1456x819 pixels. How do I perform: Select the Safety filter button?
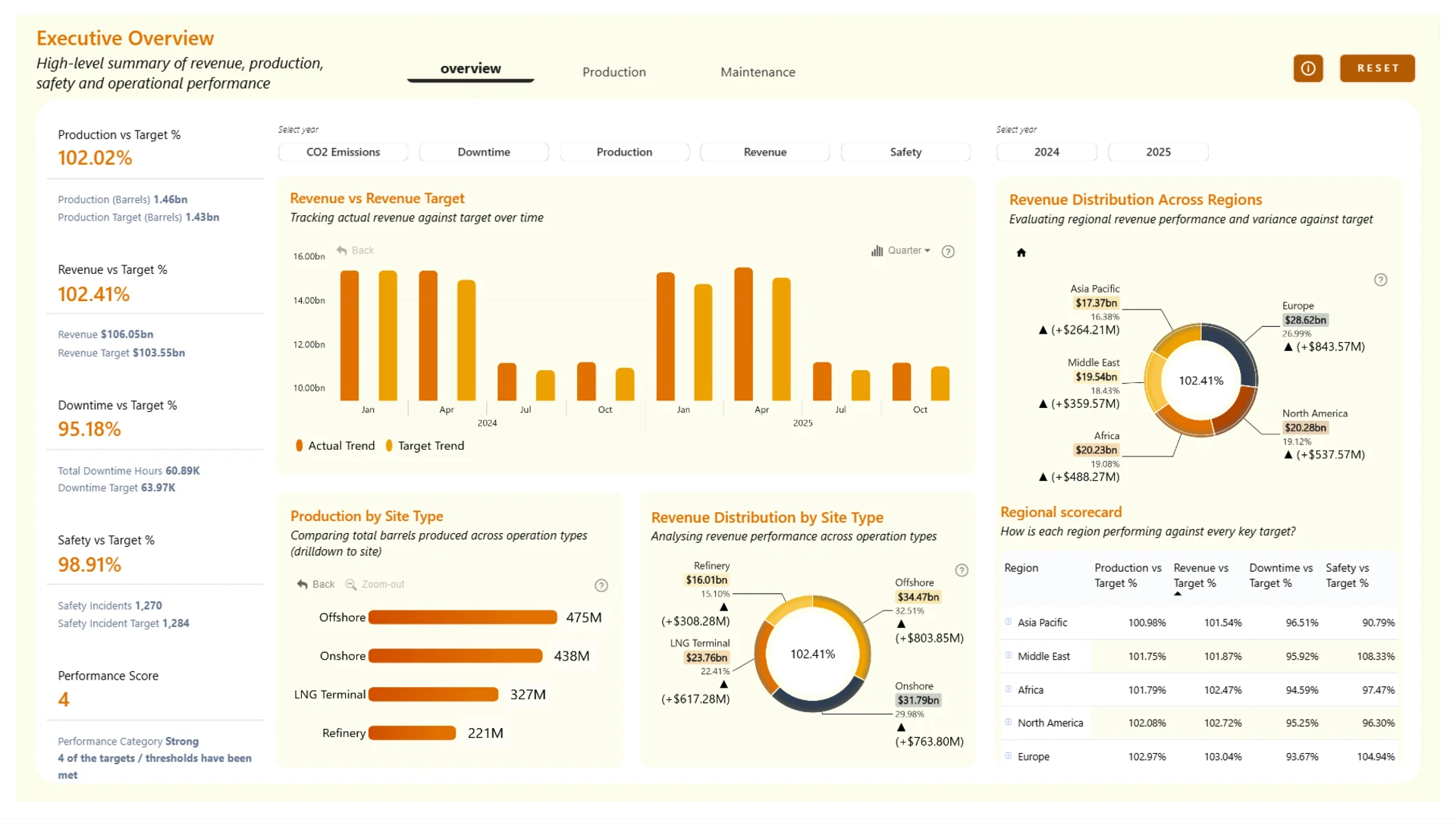point(905,152)
